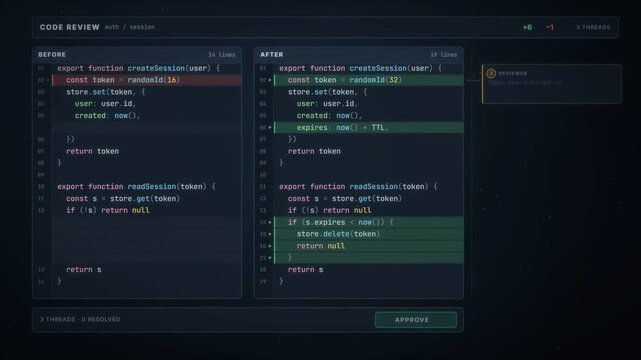Click 'const s = store.get(token)' in AFTER pane
The width and height of the screenshot is (641, 360).
345,199
